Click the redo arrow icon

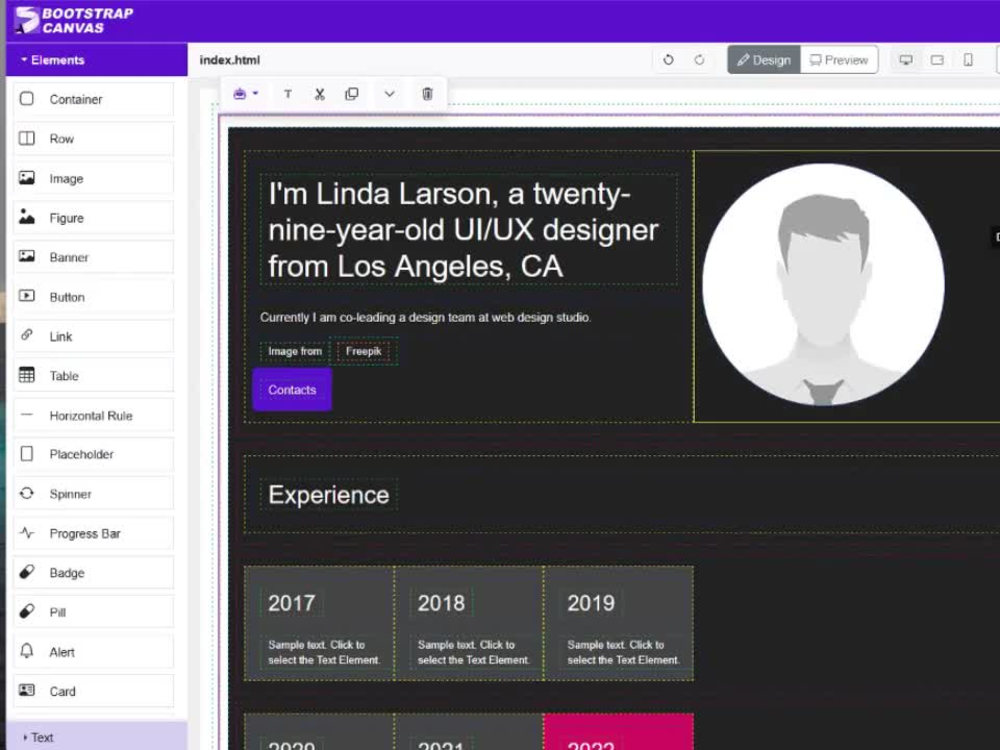point(700,60)
